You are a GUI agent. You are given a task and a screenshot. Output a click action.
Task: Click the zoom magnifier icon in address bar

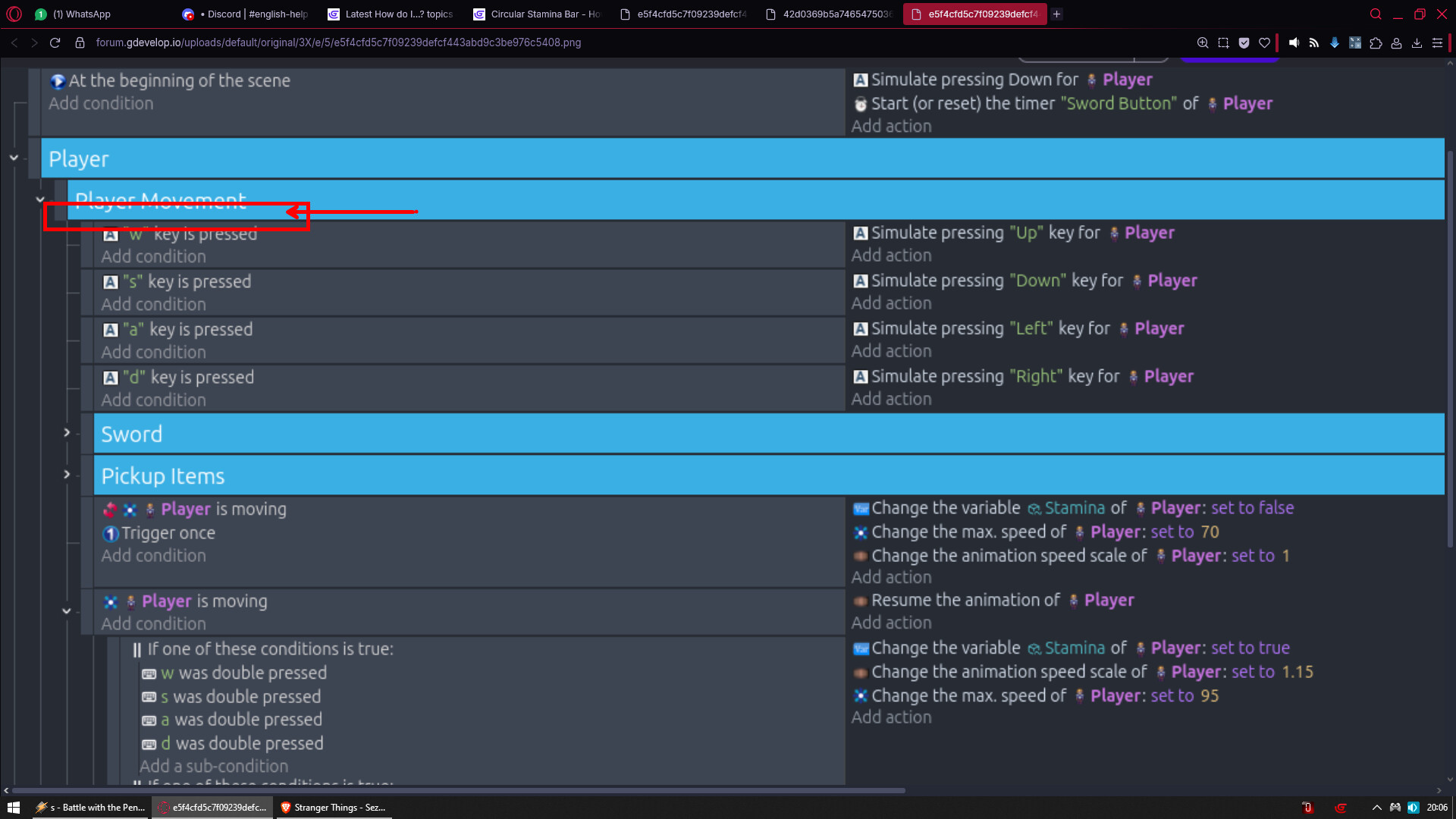pos(1203,43)
